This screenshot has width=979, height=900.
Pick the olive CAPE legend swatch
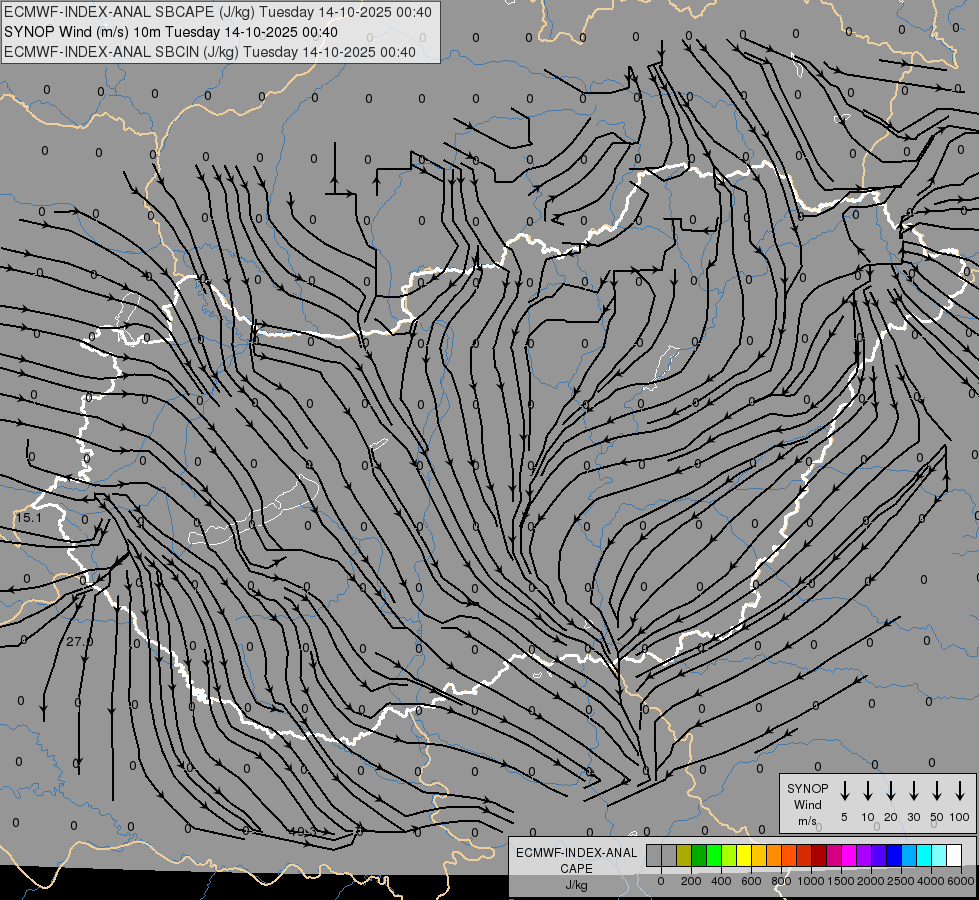684,855
